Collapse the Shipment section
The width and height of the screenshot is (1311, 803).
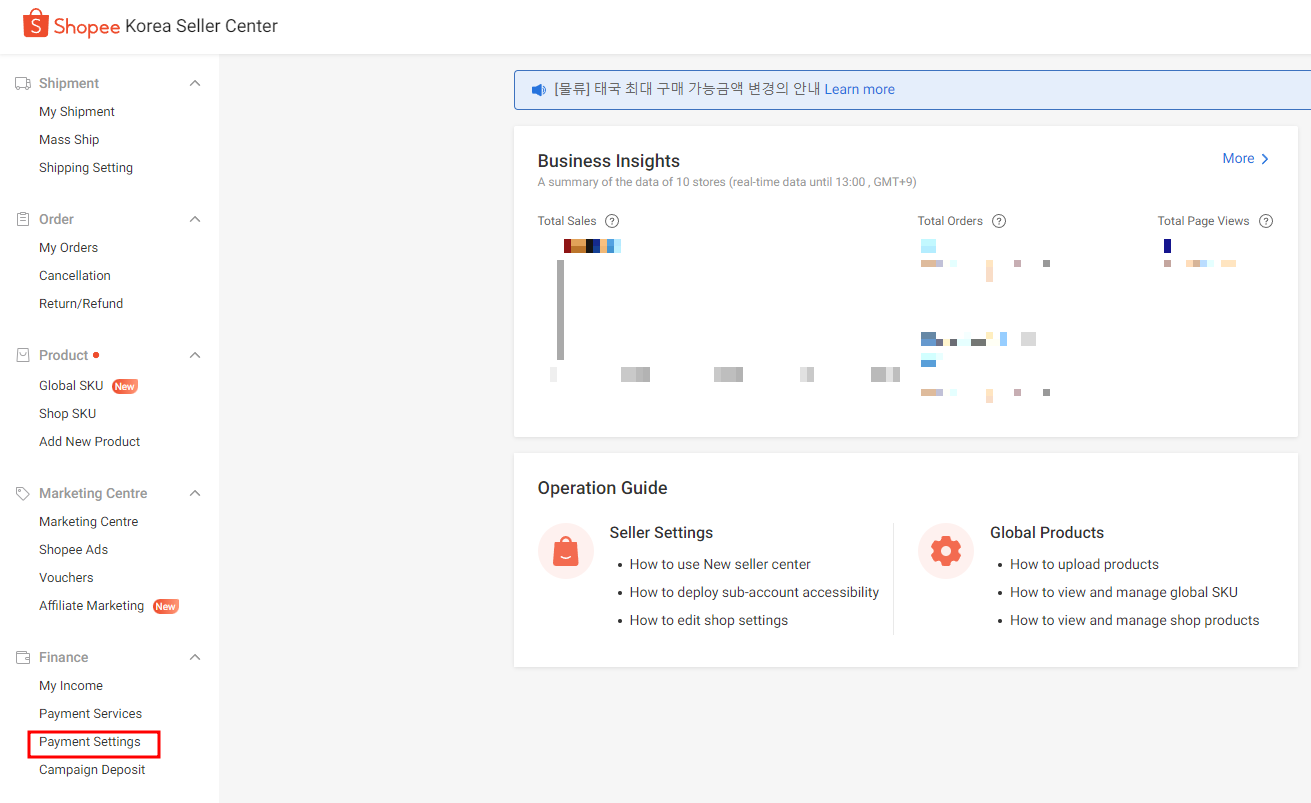[x=195, y=83]
